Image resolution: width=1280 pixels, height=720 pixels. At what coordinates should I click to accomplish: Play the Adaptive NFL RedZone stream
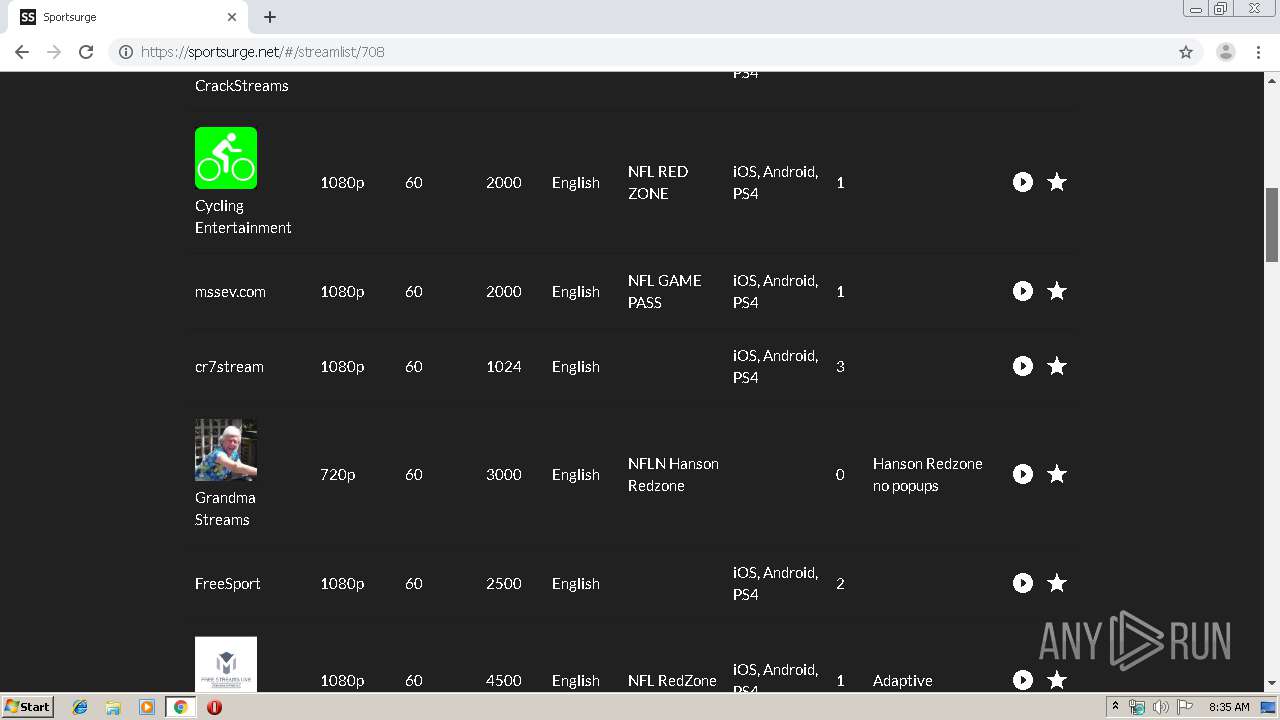[x=1022, y=680]
